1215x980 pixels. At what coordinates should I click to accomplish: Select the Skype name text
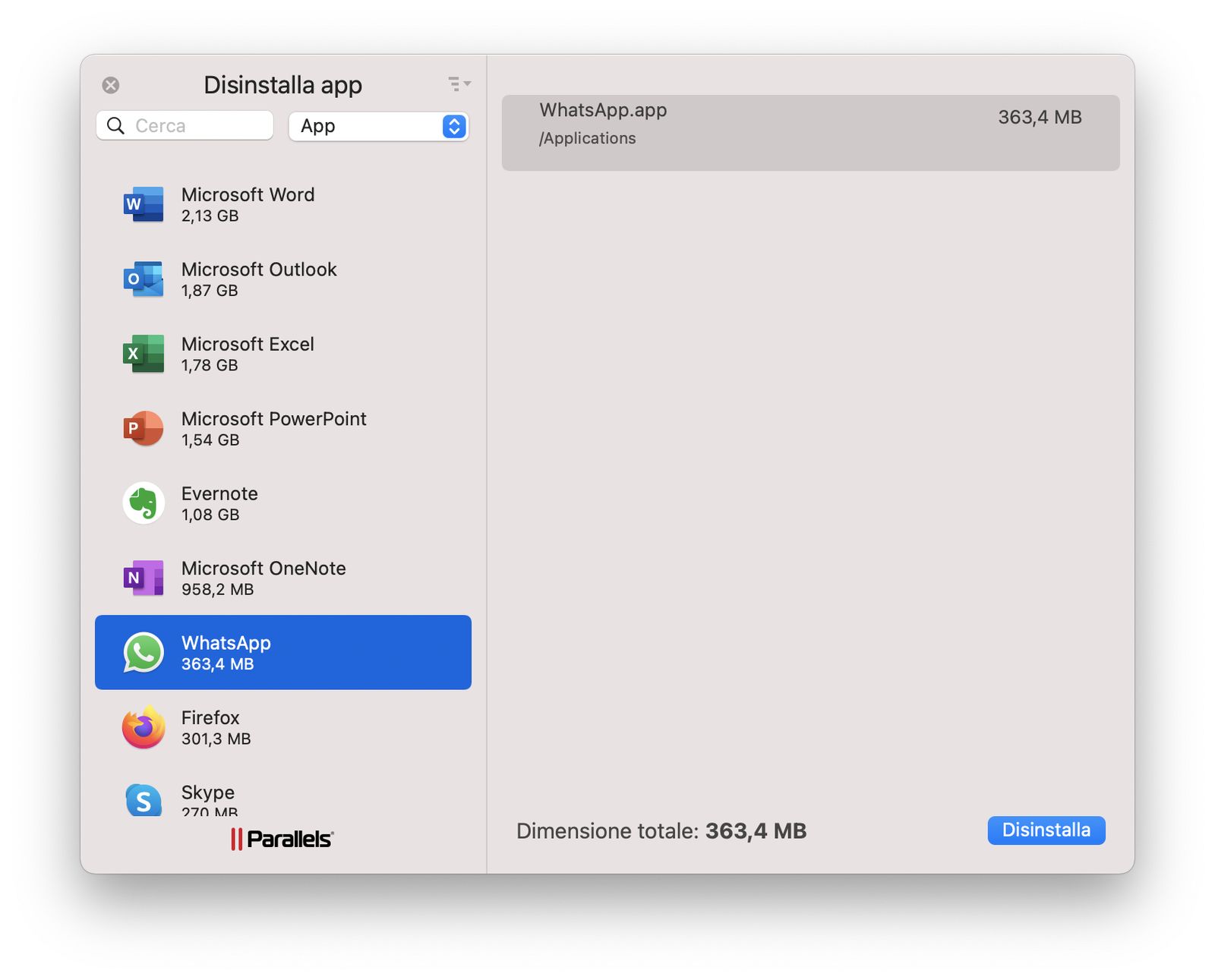point(208,793)
